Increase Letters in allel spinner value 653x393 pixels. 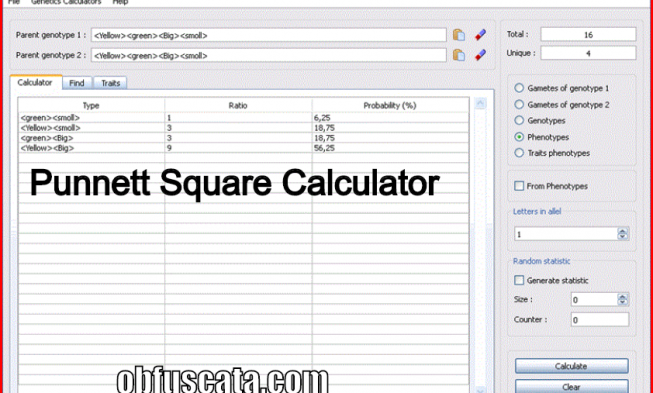pyautogui.click(x=623, y=231)
